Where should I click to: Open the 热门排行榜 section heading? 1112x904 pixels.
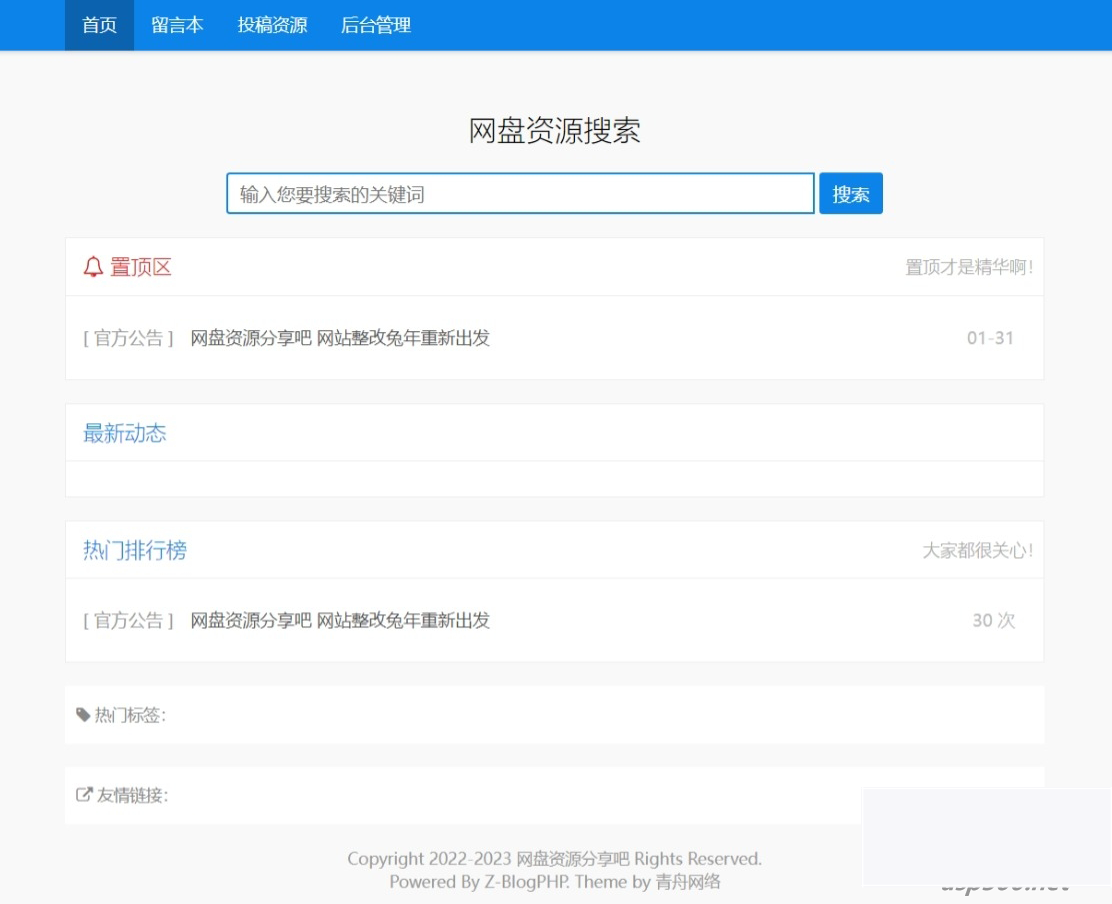click(134, 550)
